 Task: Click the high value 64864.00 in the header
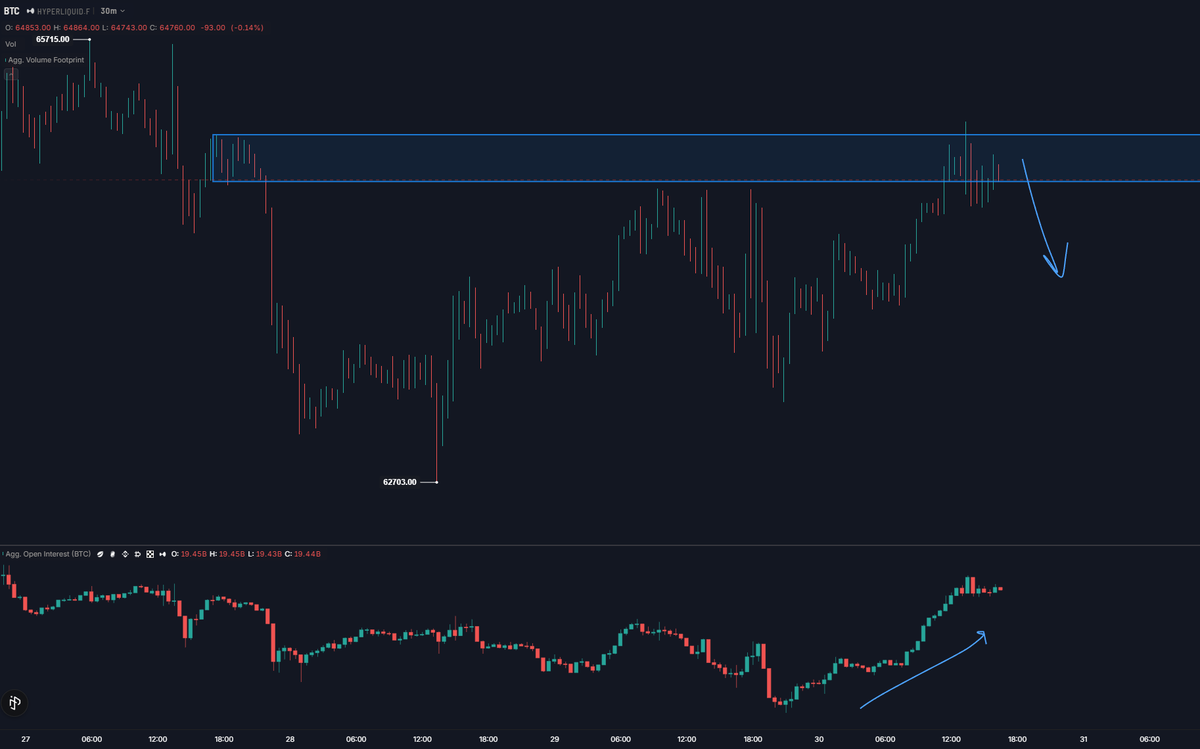coord(81,27)
